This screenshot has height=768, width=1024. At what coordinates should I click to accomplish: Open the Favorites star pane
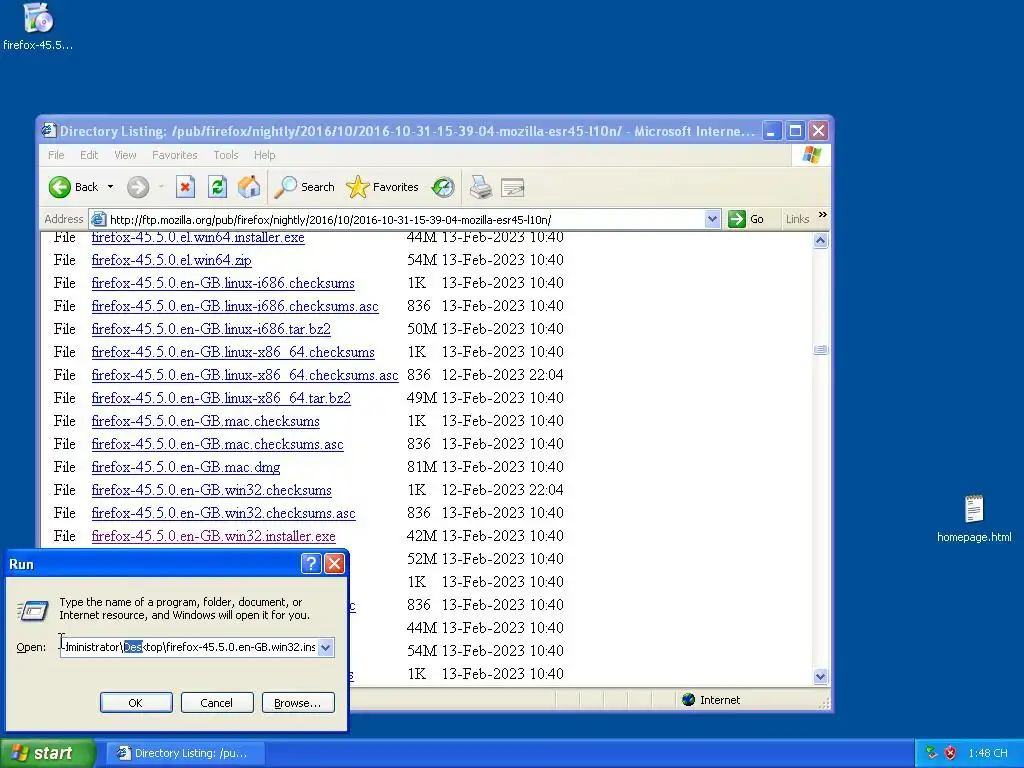(x=383, y=187)
